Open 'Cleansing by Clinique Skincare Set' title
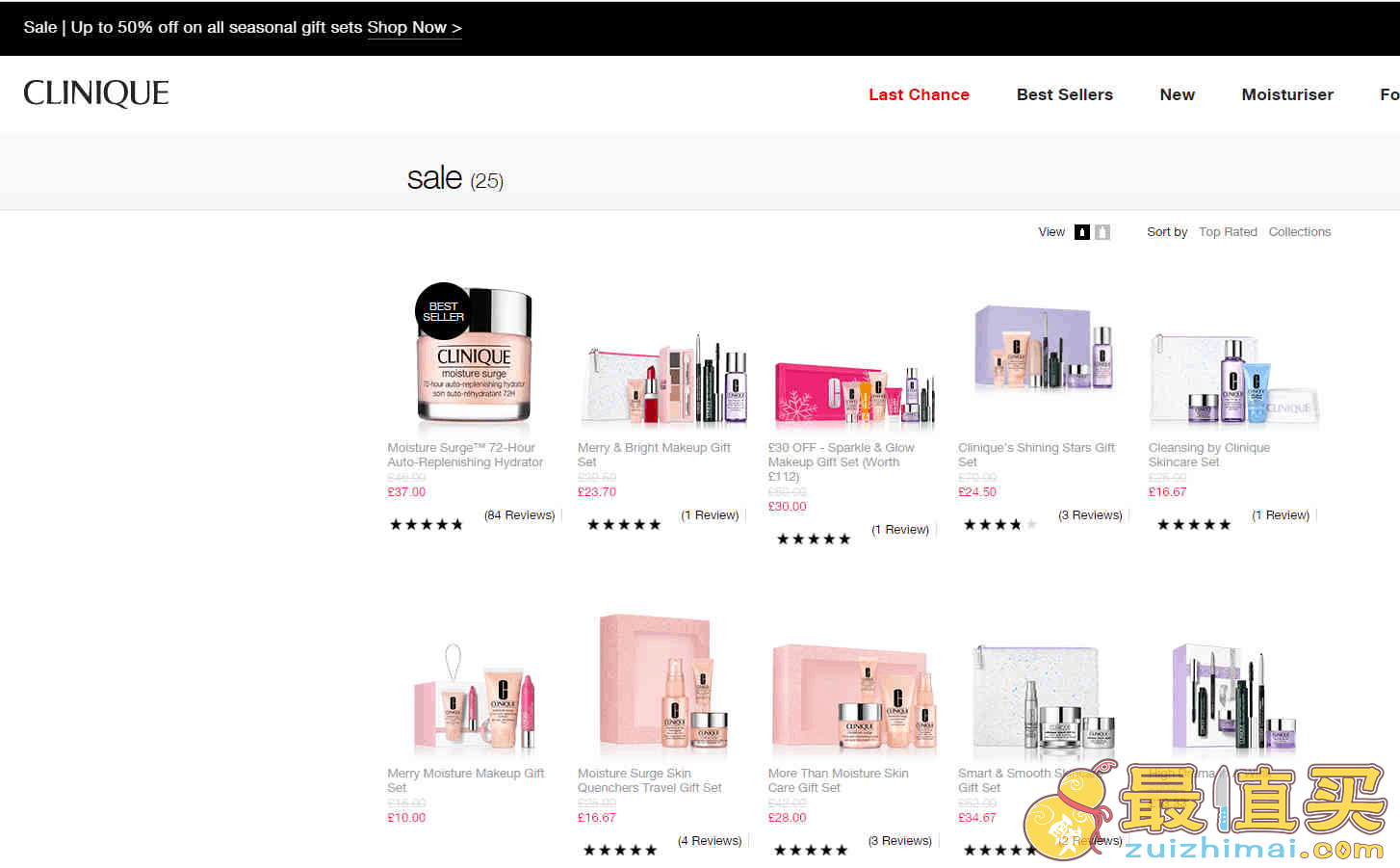Viewport: 1400px width, 868px height. 1209,455
